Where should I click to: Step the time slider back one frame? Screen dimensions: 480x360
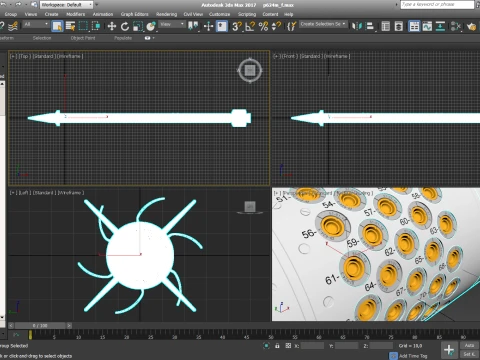click(11, 325)
